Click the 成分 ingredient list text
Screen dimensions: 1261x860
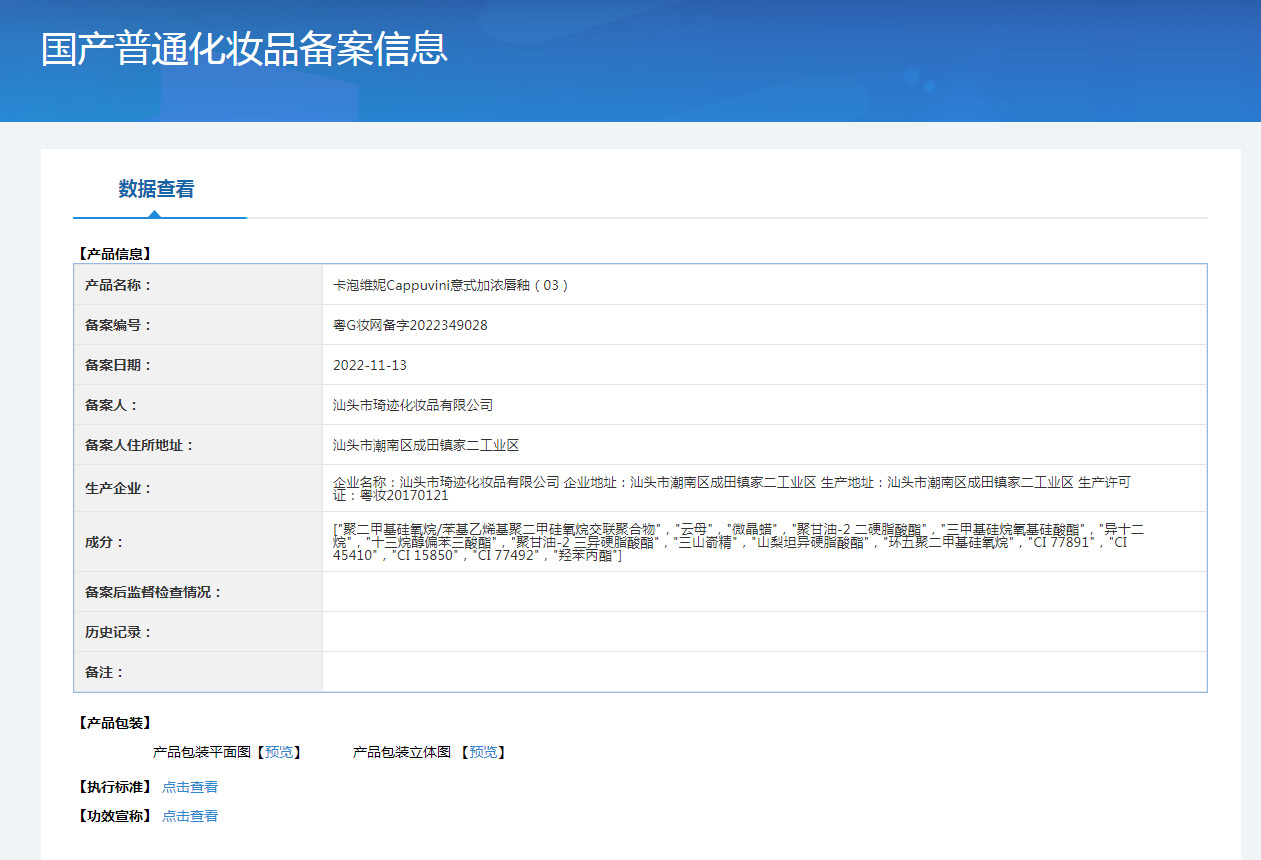point(738,542)
